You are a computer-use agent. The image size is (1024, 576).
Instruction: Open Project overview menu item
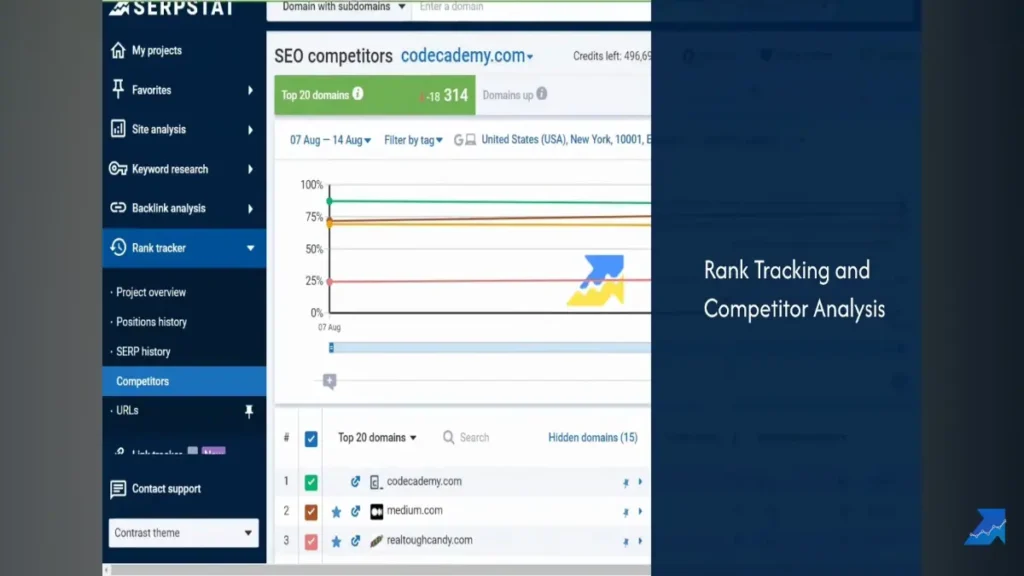(x=151, y=292)
